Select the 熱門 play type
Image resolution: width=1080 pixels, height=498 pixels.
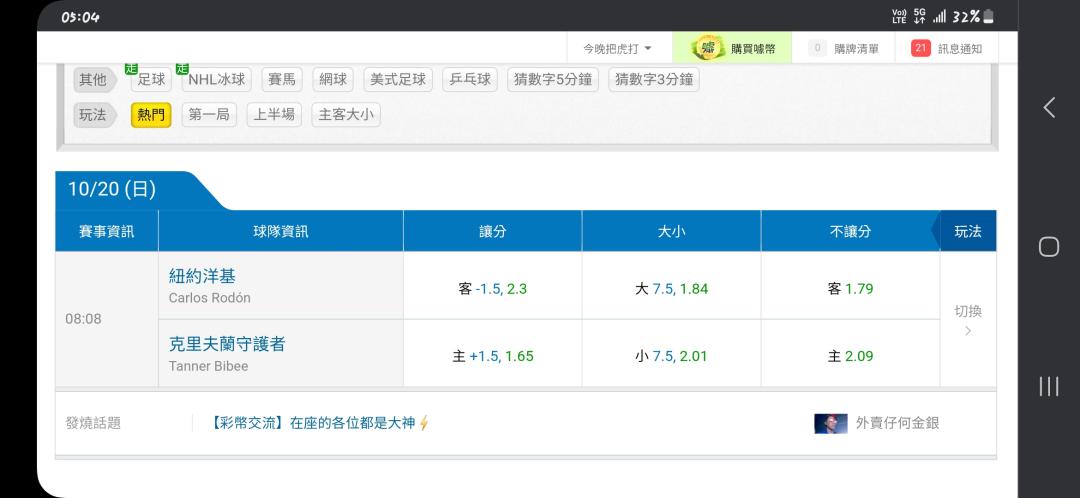[x=152, y=115]
